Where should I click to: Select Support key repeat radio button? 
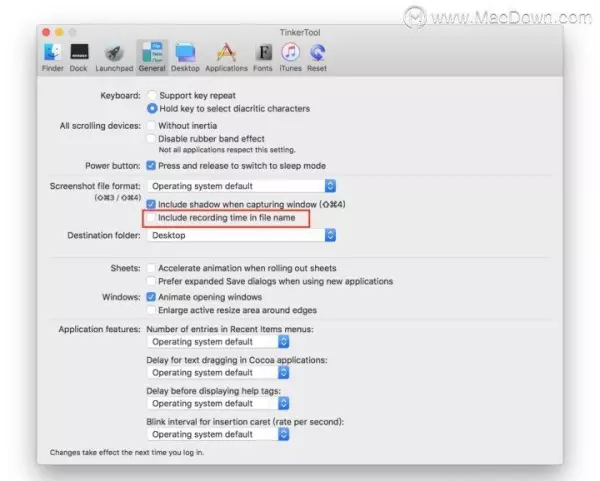pyautogui.click(x=152, y=95)
